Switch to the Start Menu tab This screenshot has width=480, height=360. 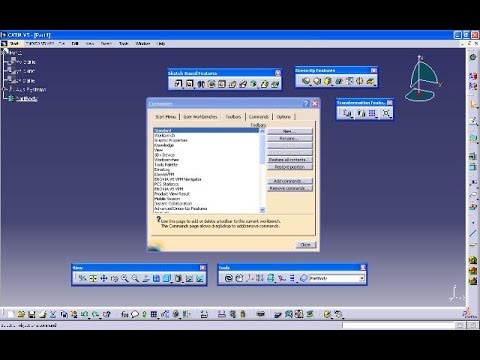[166, 117]
